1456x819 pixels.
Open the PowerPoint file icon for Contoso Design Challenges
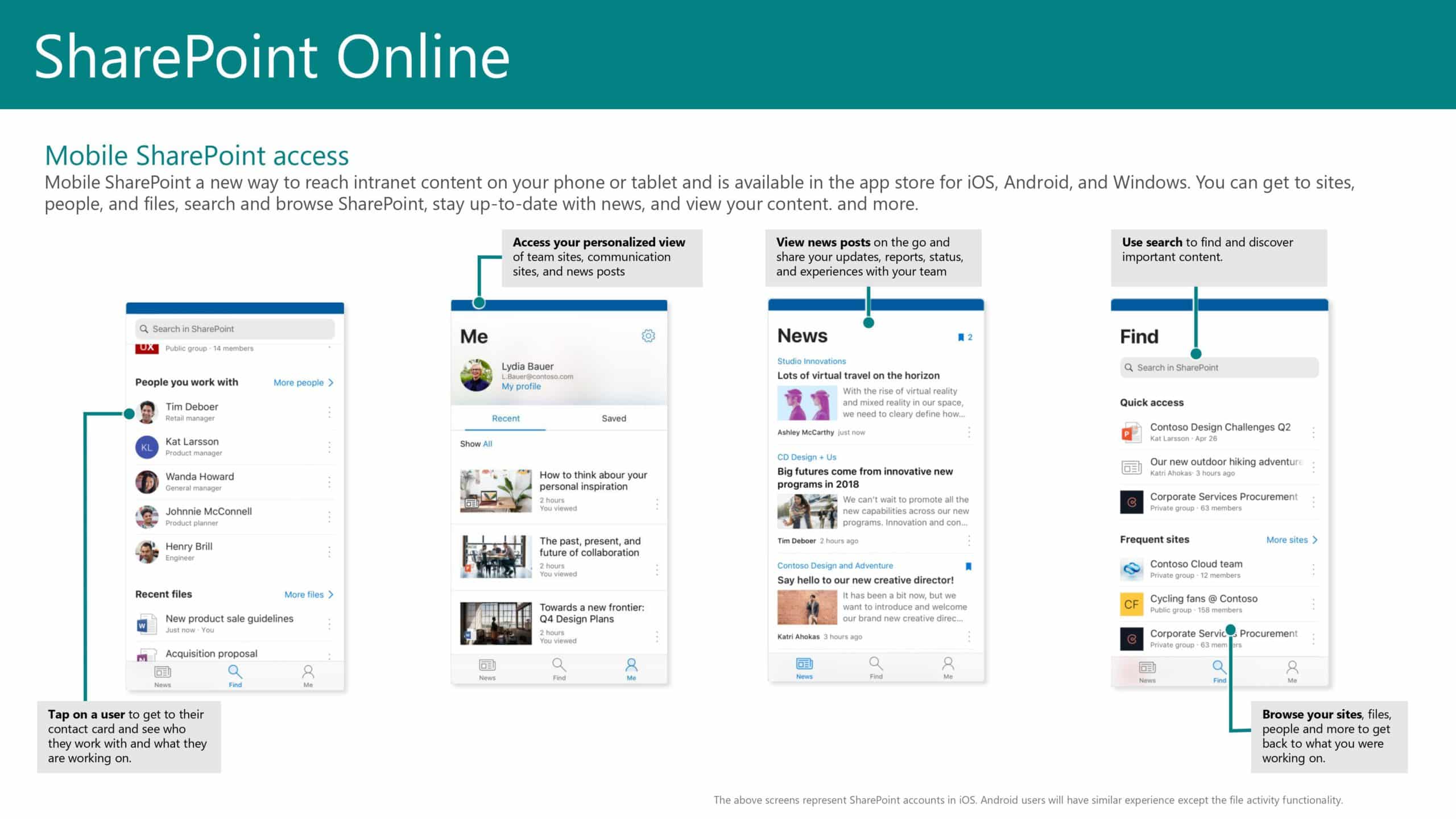point(1131,432)
